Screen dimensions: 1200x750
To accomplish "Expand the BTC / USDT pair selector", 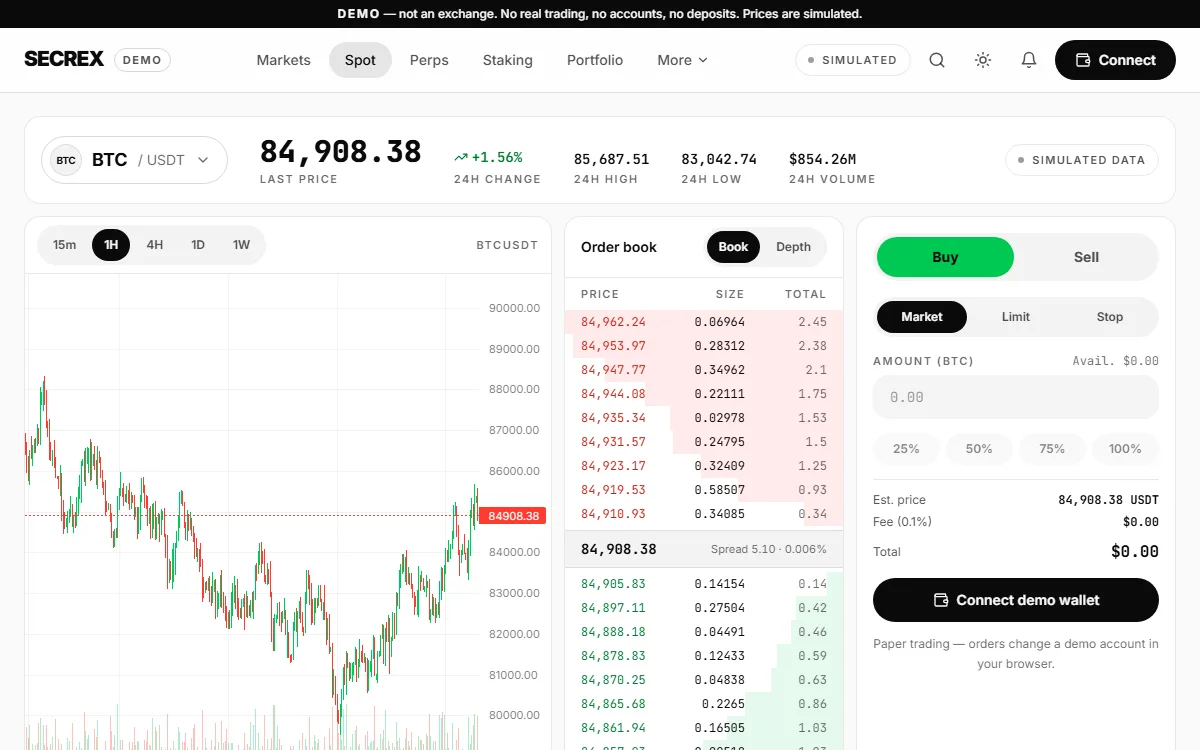I will coord(134,160).
